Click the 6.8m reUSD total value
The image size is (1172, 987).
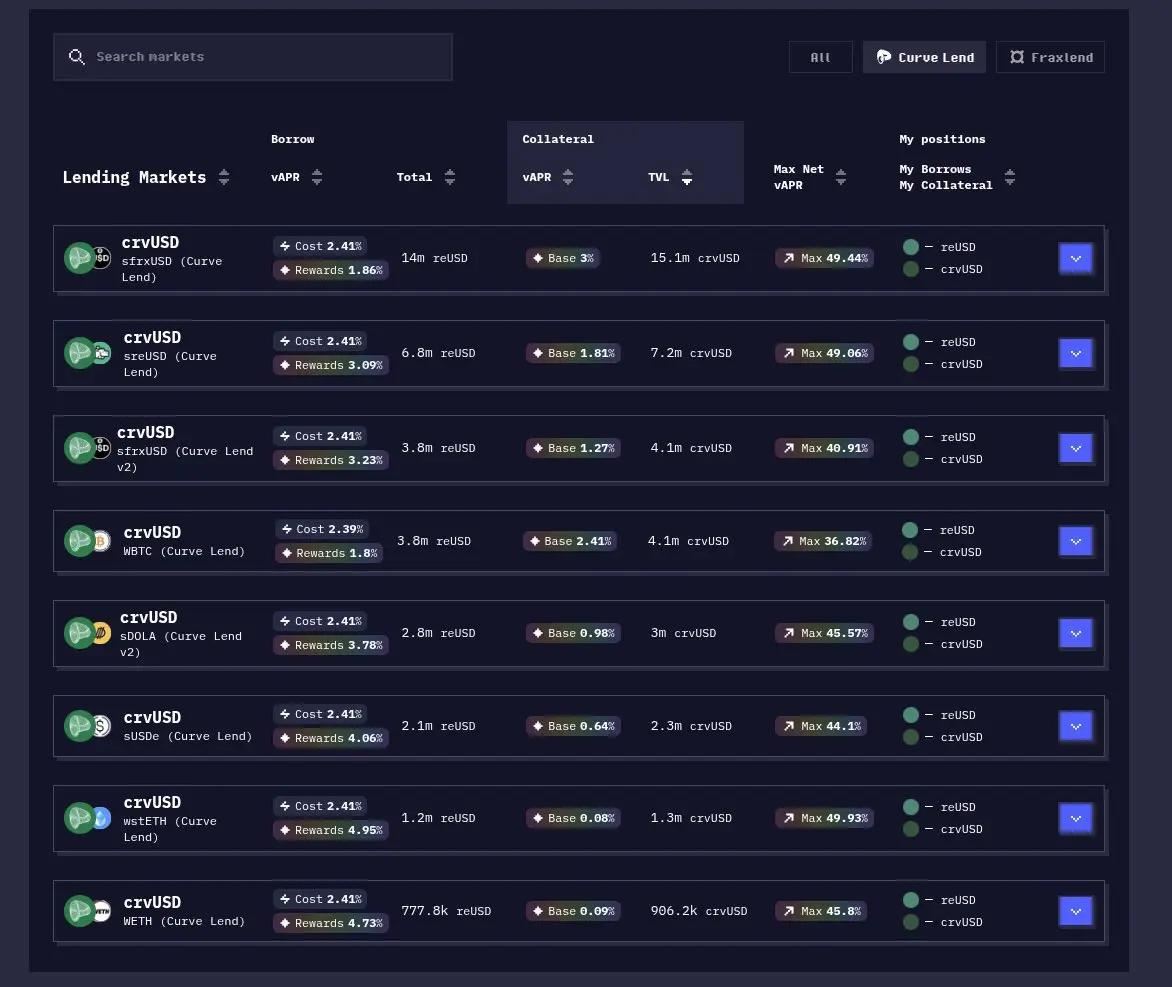point(438,353)
